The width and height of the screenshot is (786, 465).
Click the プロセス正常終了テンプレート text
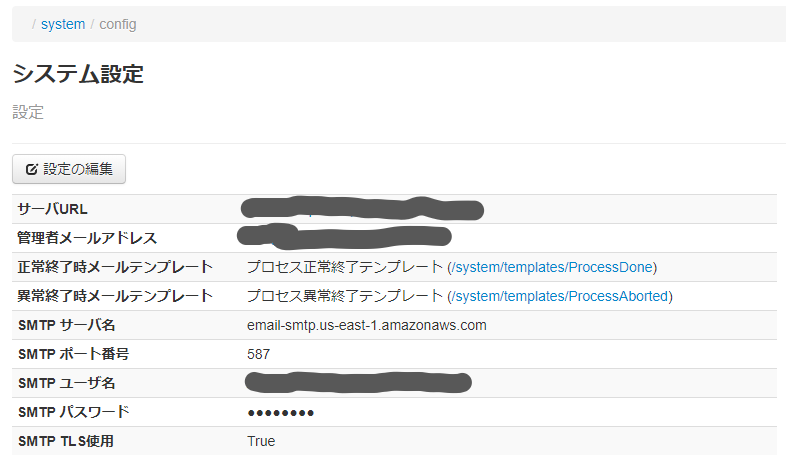(344, 267)
